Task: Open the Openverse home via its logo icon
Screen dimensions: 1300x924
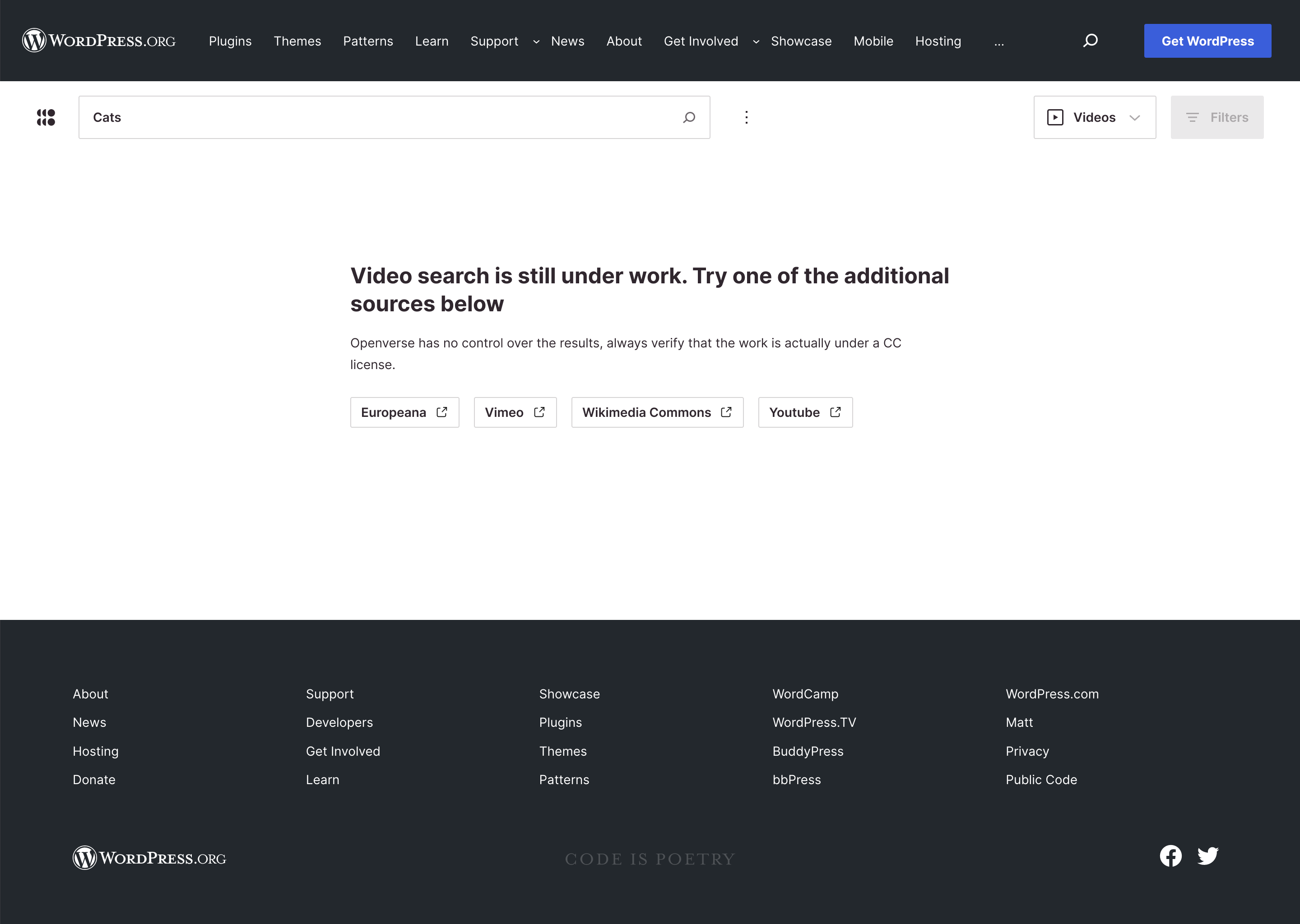Action: [46, 117]
